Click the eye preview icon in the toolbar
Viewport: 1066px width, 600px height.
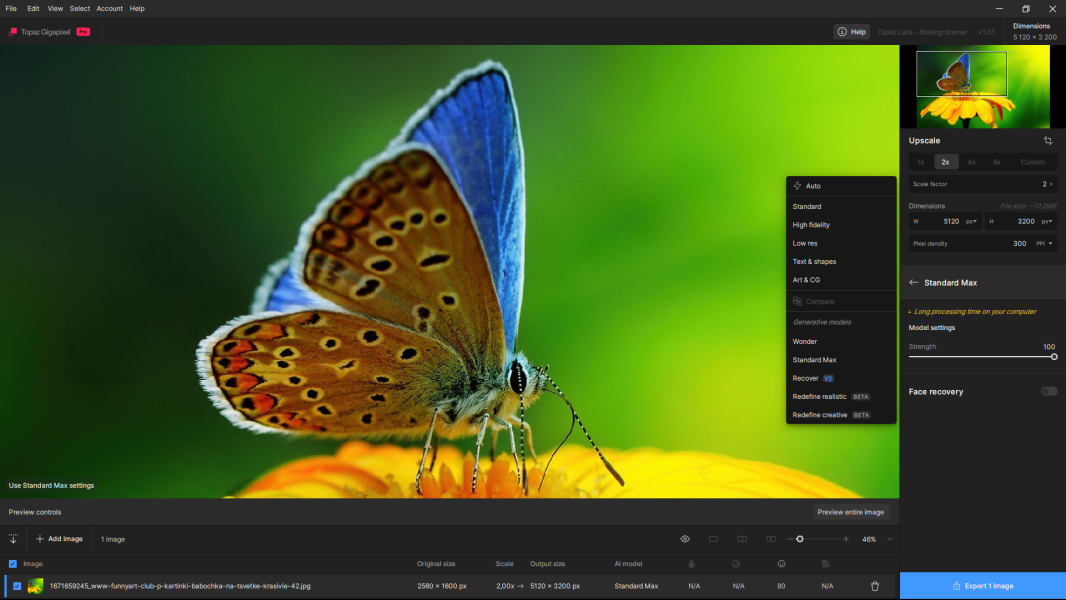point(685,539)
